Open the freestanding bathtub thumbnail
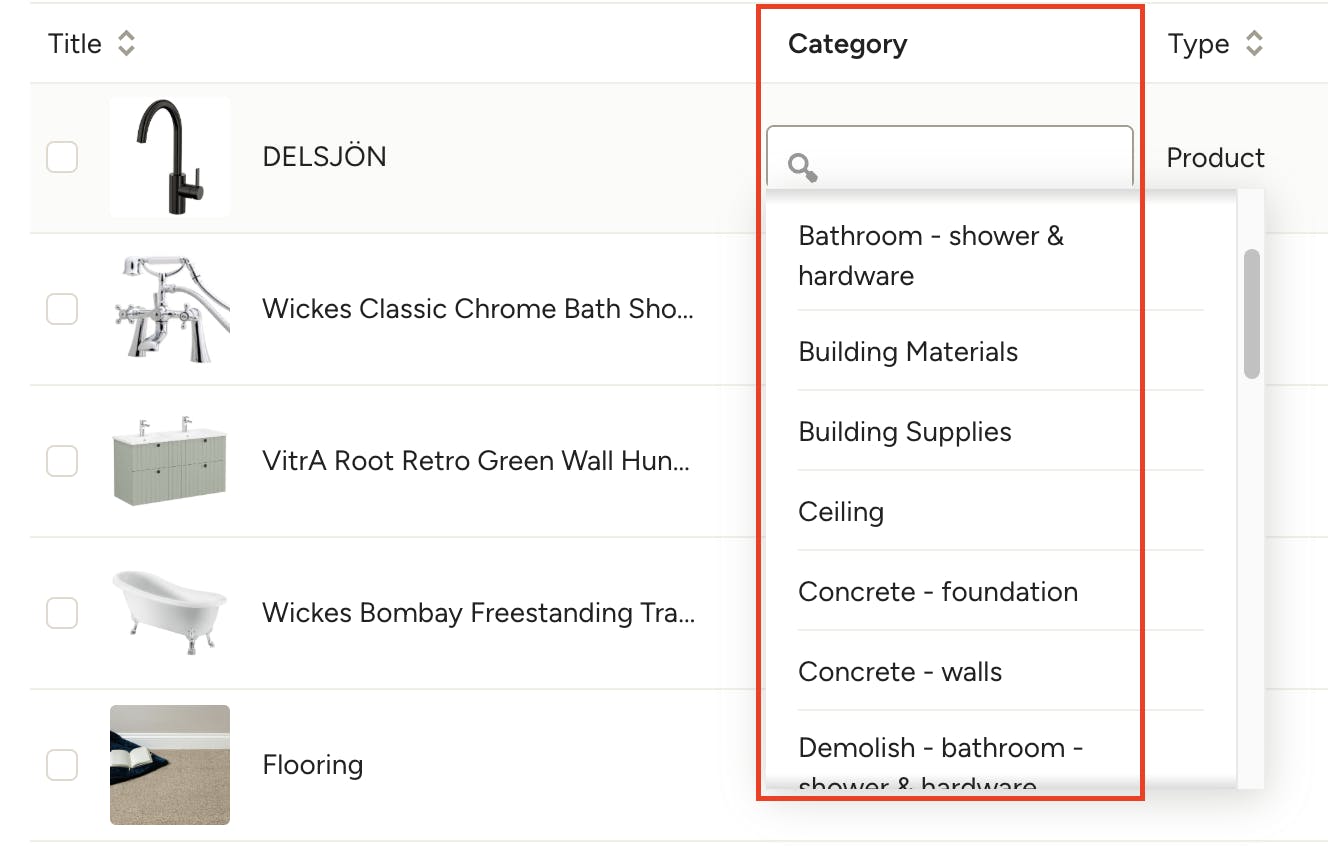The height and width of the screenshot is (846, 1328). click(170, 613)
